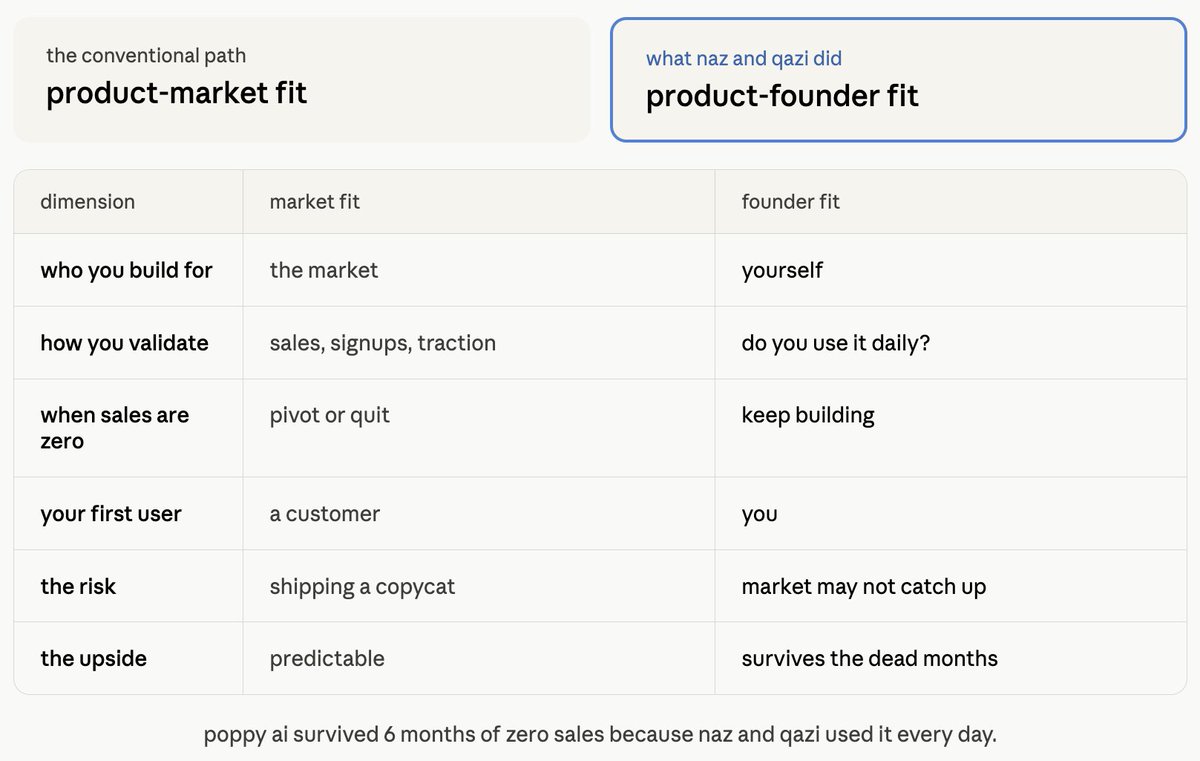Select the product-market fit card
The width and height of the screenshot is (1200, 761).
[302, 80]
